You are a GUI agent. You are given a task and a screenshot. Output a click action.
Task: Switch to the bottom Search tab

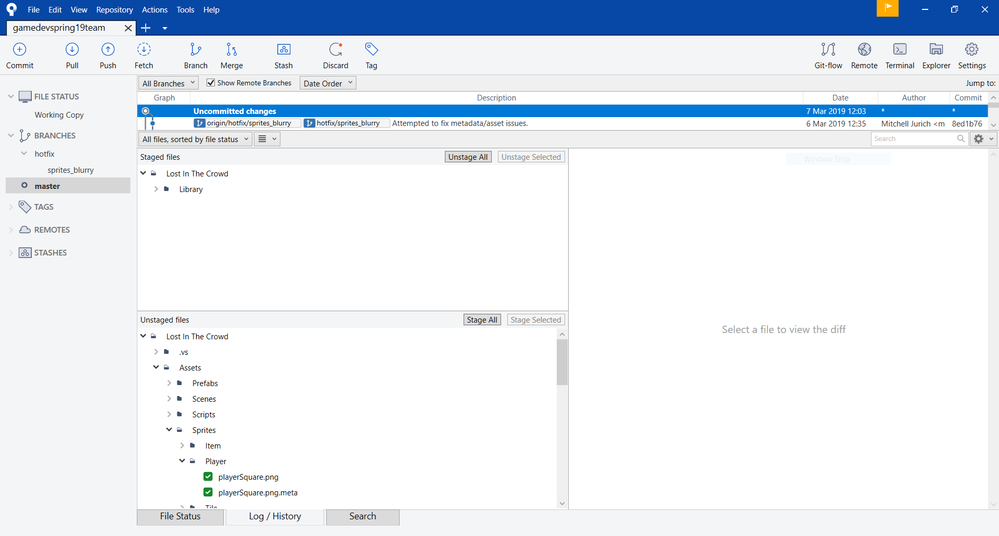(x=363, y=517)
